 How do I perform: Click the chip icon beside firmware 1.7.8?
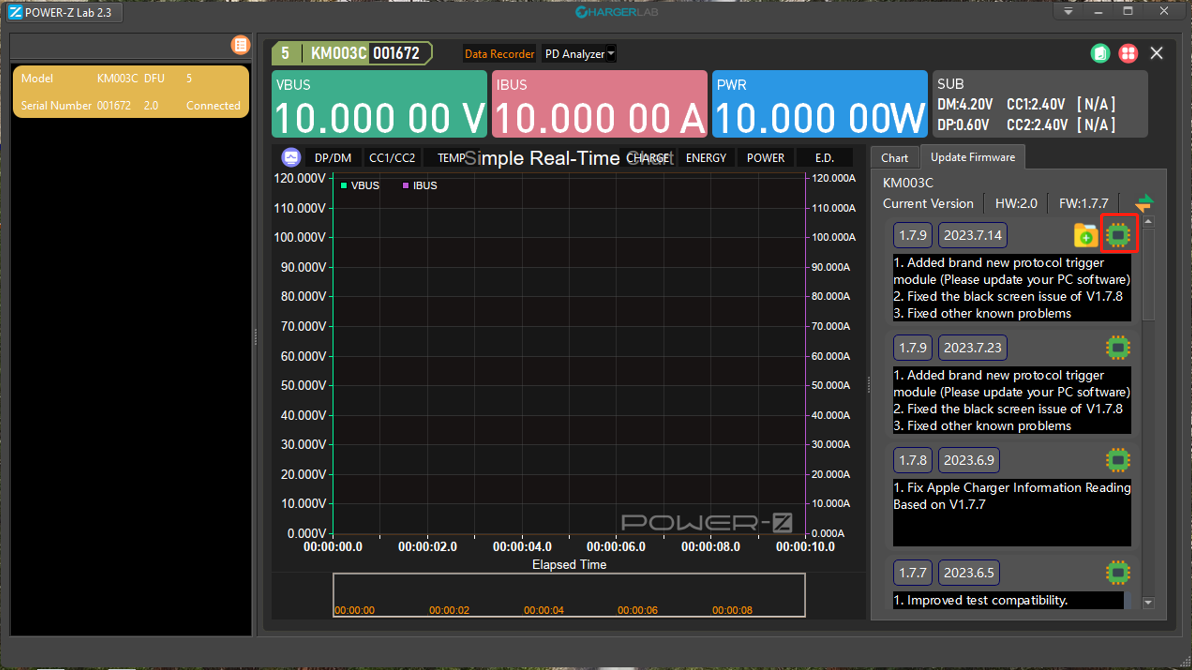(1118, 460)
